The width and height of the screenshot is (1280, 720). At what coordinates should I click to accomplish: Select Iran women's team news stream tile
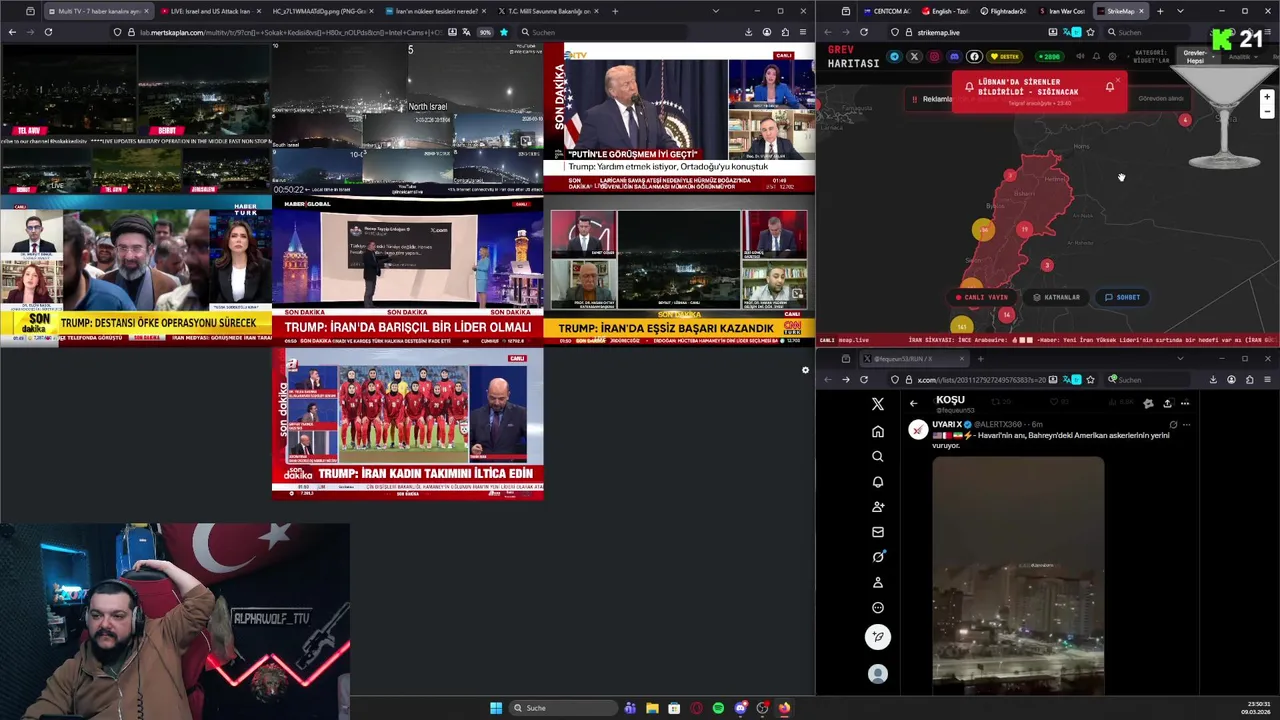[408, 424]
